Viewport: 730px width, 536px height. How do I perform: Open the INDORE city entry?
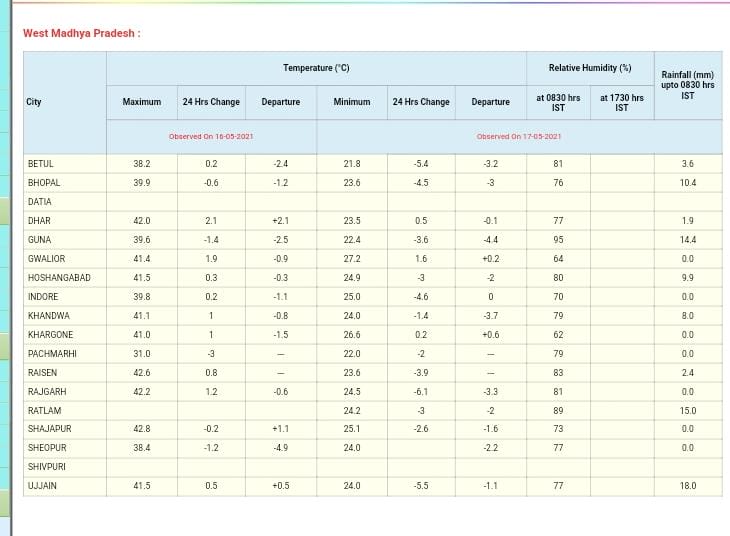tap(43, 297)
